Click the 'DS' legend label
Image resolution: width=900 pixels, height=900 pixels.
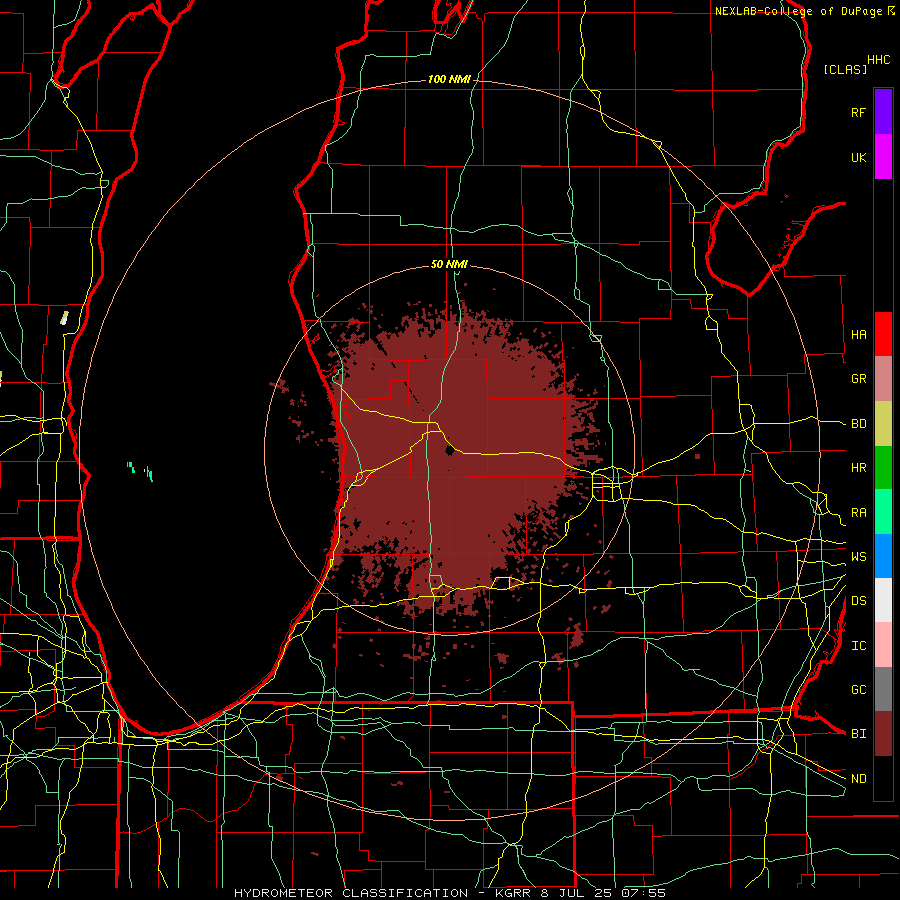858,601
